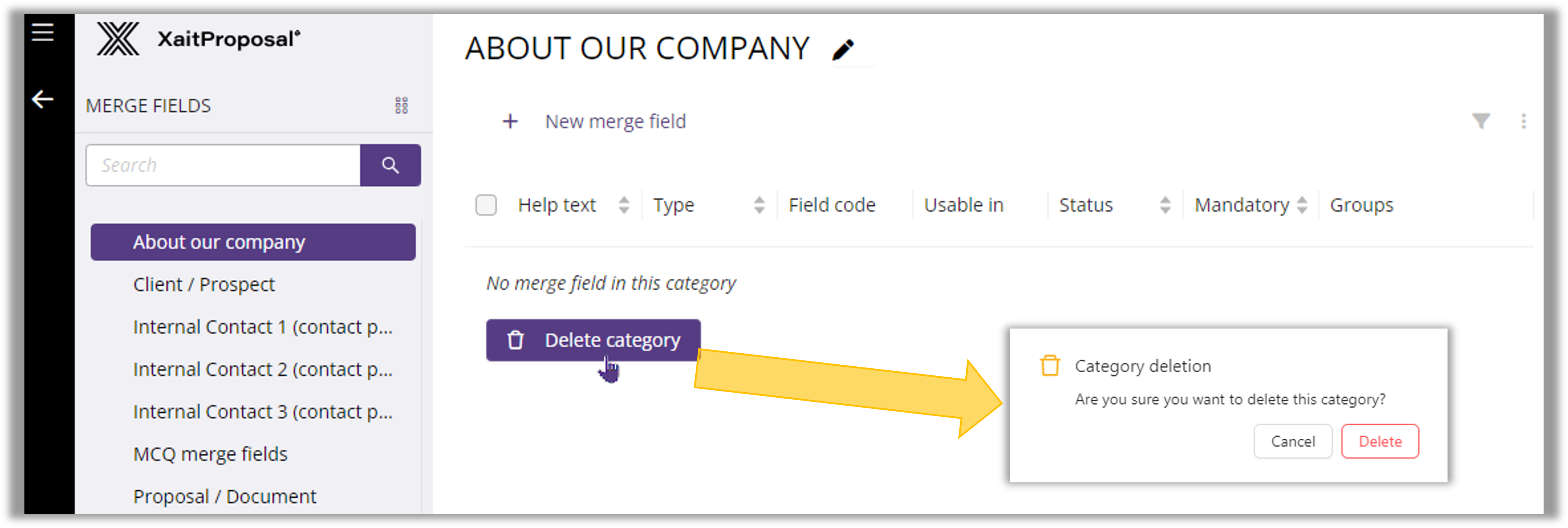Image resolution: width=1568 pixels, height=528 pixels.
Task: Click the Delete category button
Action: pyautogui.click(x=593, y=340)
